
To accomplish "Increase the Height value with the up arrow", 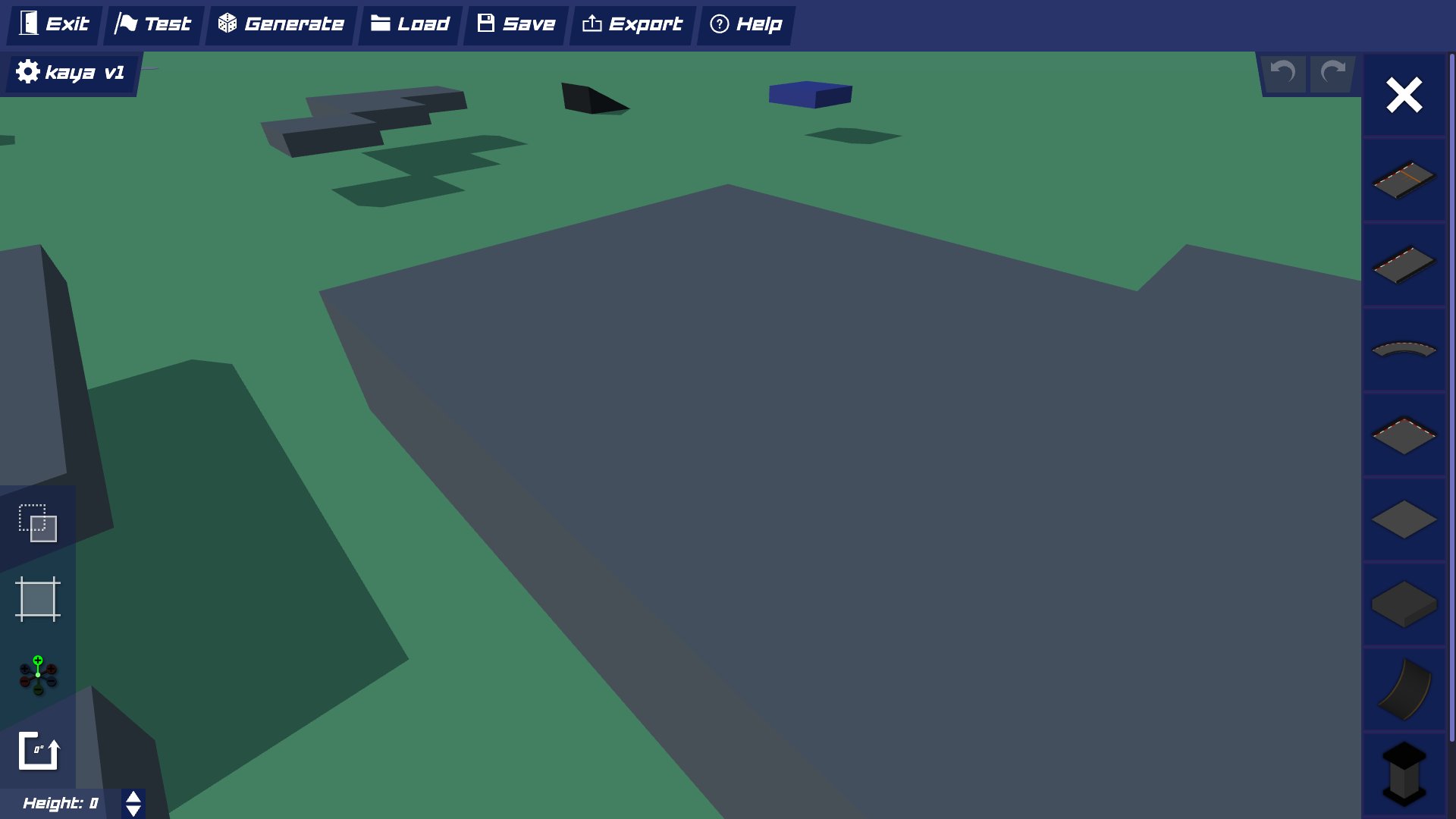I will pos(133,796).
